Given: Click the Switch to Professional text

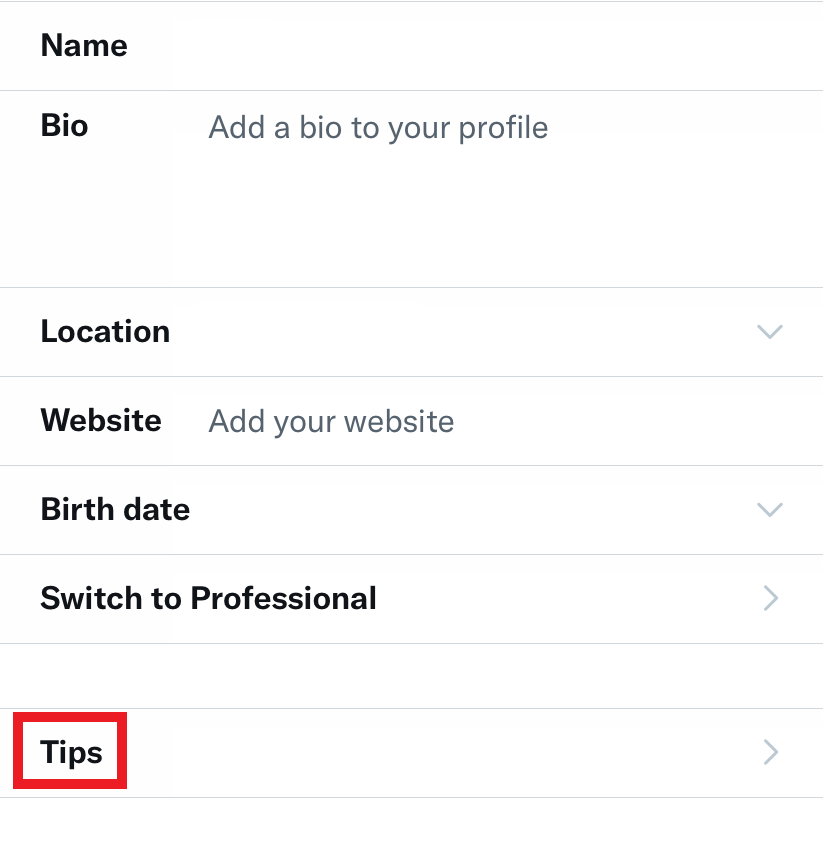Looking at the screenshot, I should tap(208, 598).
